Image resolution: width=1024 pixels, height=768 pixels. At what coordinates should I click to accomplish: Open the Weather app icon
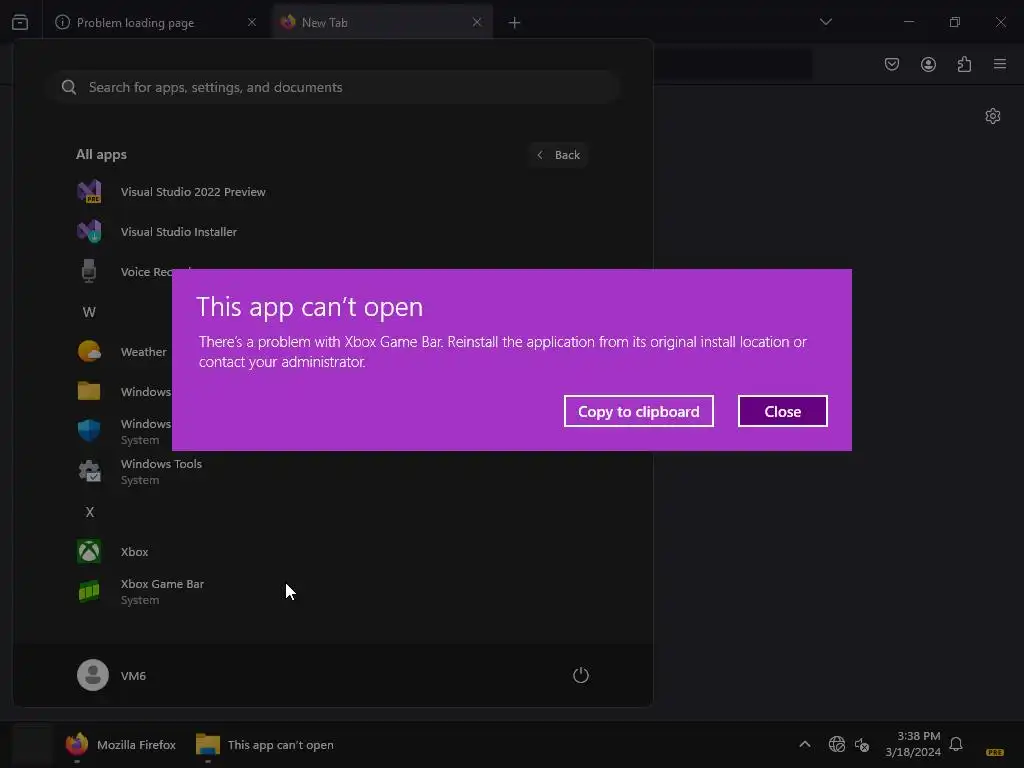89,351
